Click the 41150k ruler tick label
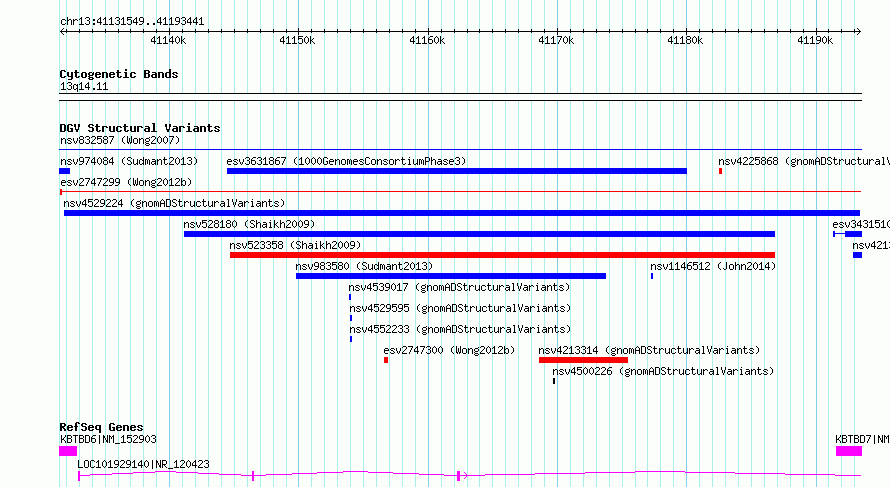Viewport: 890px width, 487px height. click(297, 40)
